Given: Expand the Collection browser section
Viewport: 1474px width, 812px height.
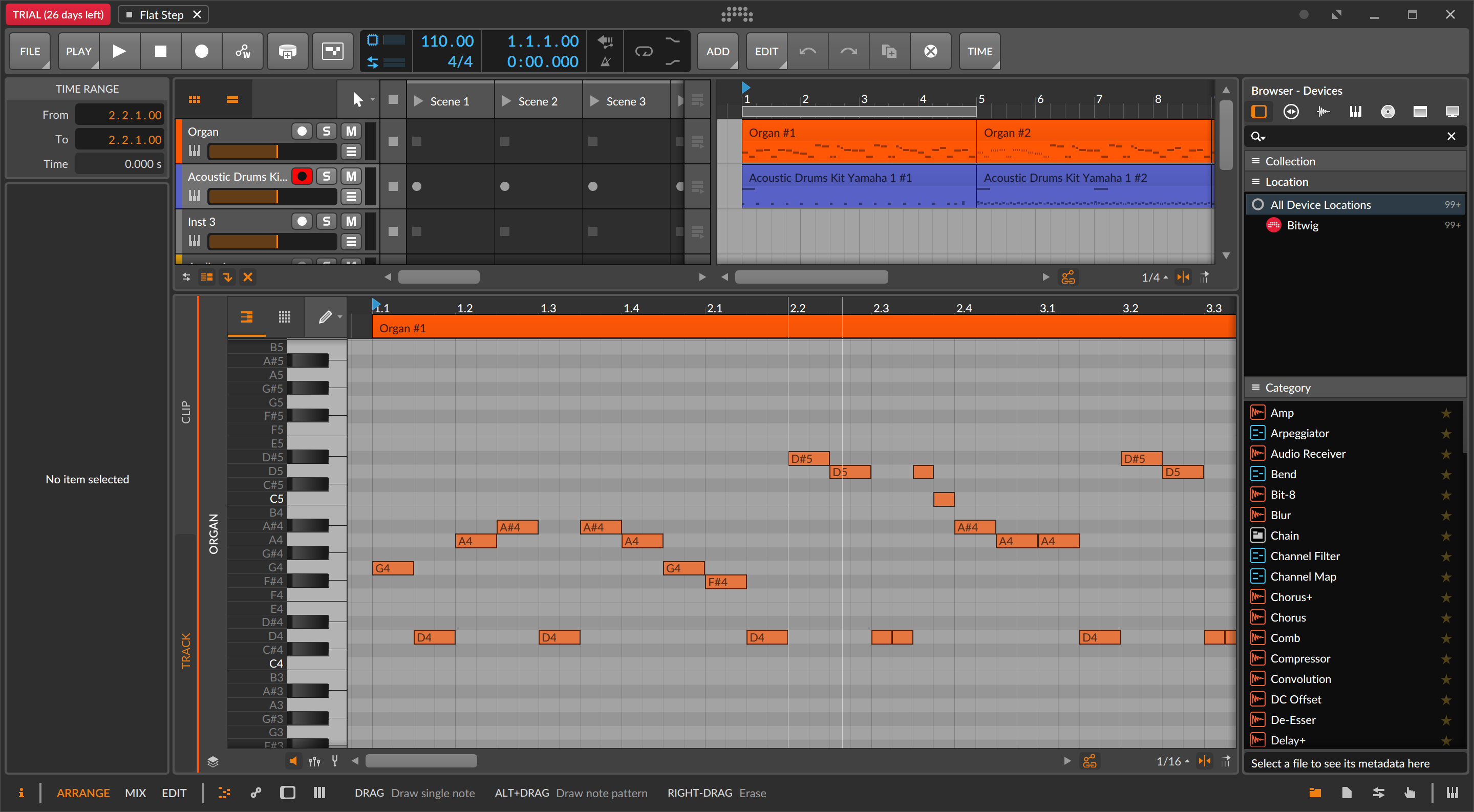Looking at the screenshot, I should (x=1355, y=161).
